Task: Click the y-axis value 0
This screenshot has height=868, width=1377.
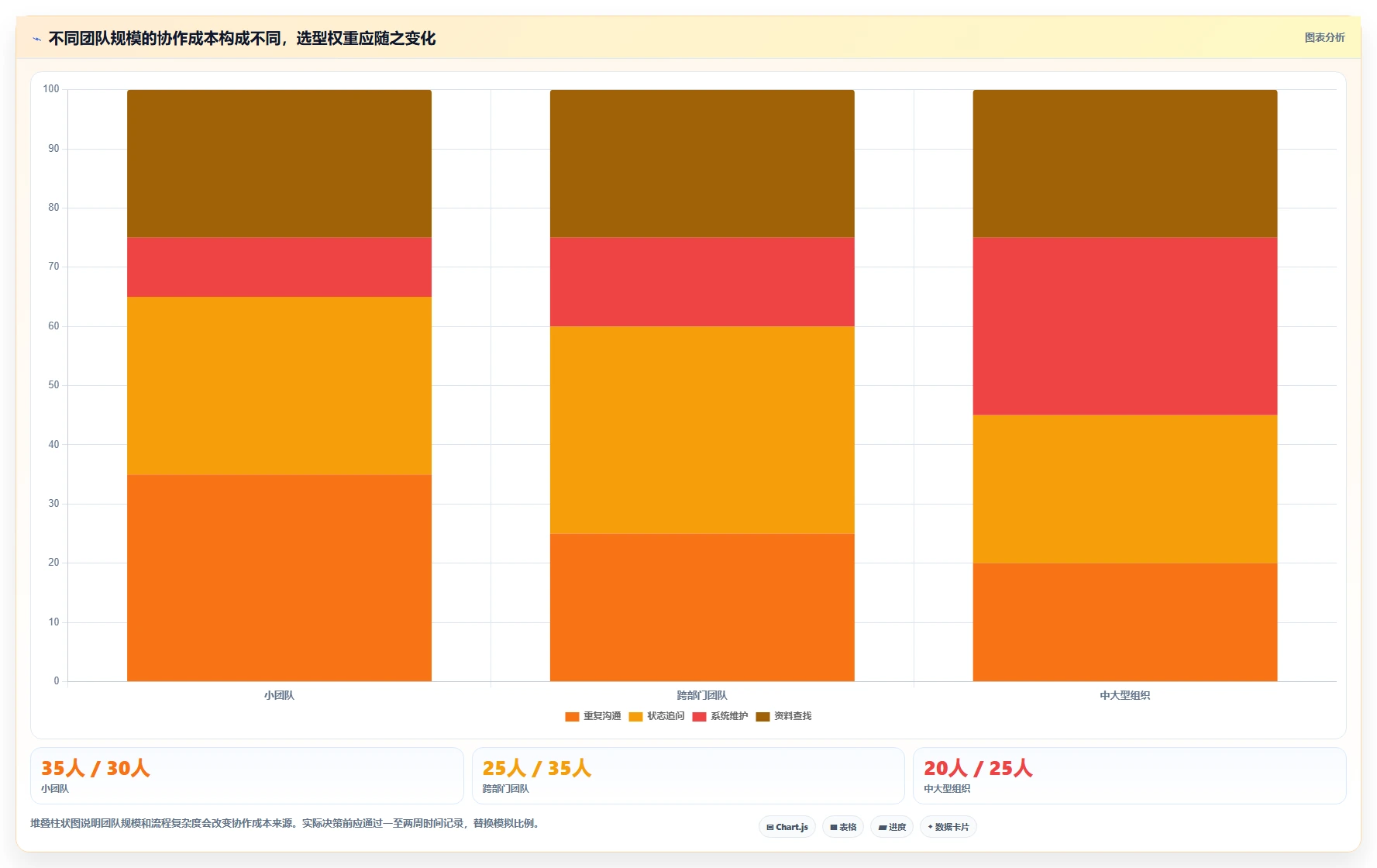Action: coord(57,681)
